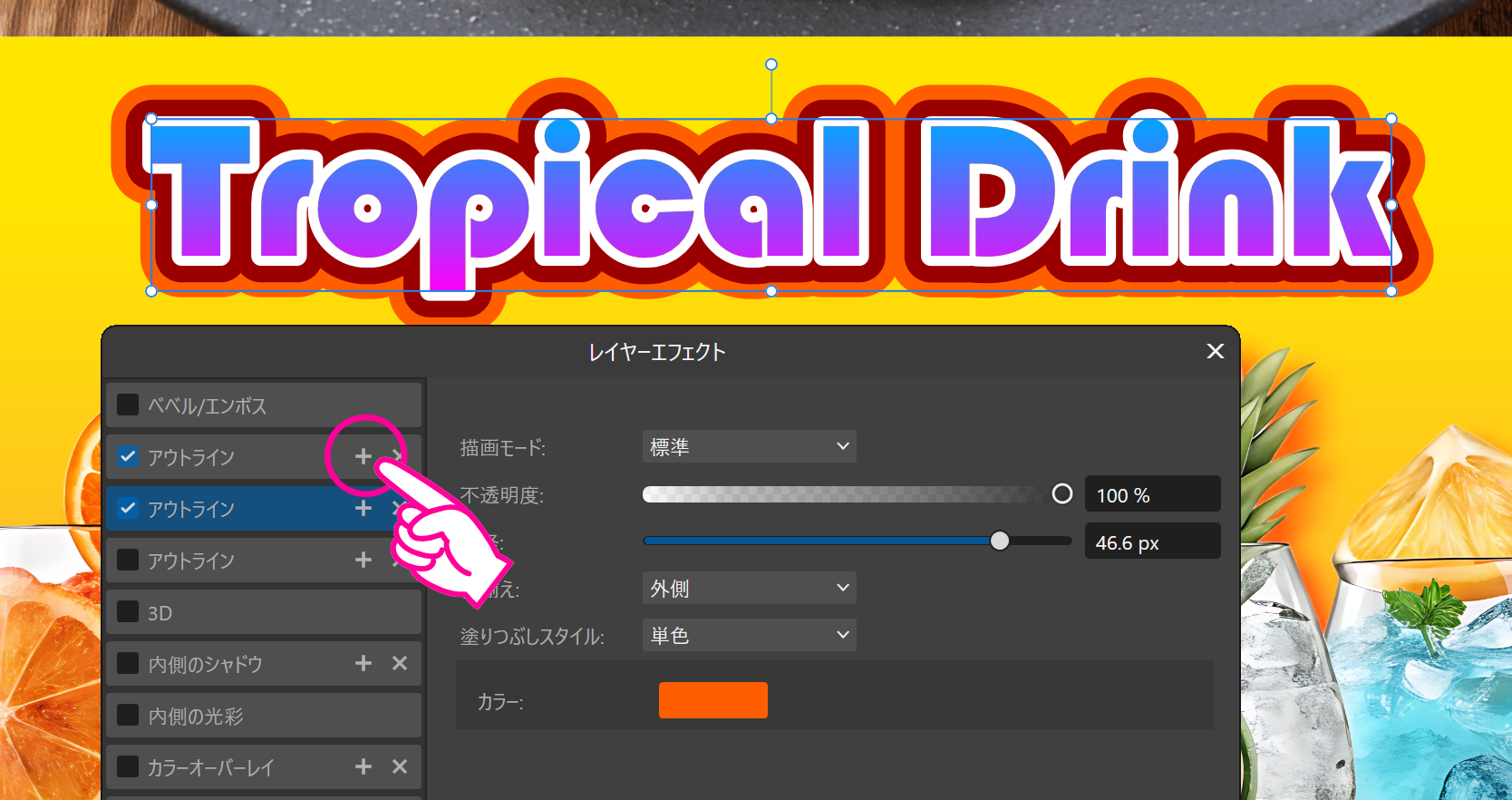Open the alignment dropdown showing 外側

(x=749, y=588)
